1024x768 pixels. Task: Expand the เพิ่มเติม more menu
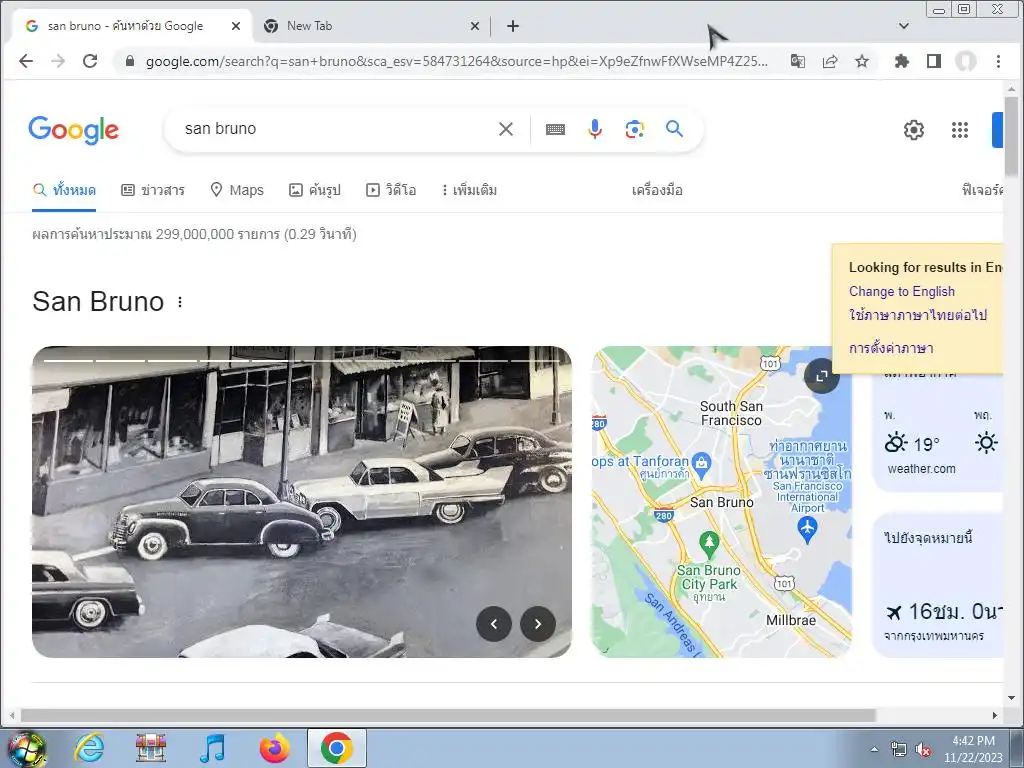[469, 190]
